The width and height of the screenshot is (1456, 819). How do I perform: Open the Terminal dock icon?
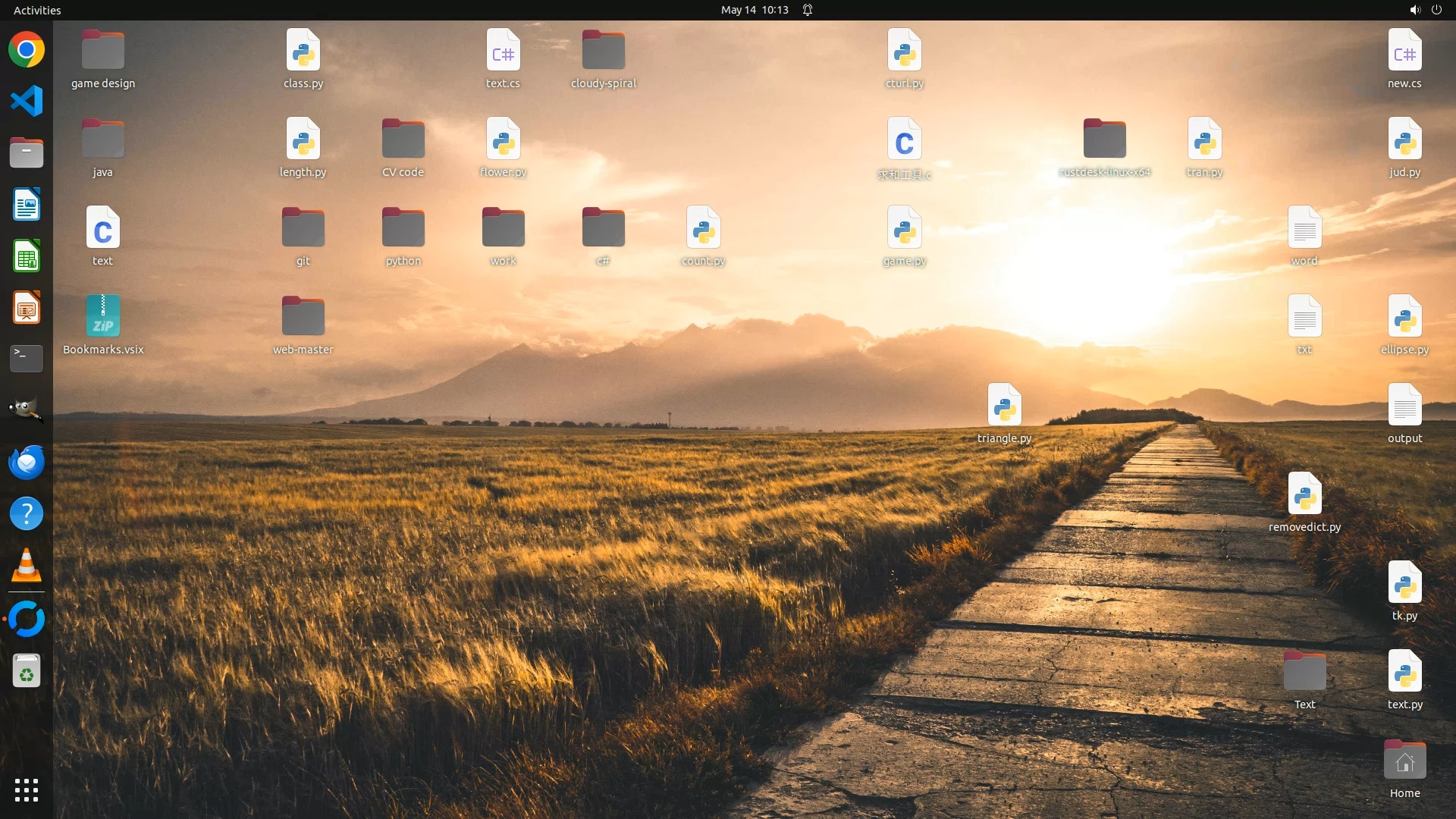point(27,359)
